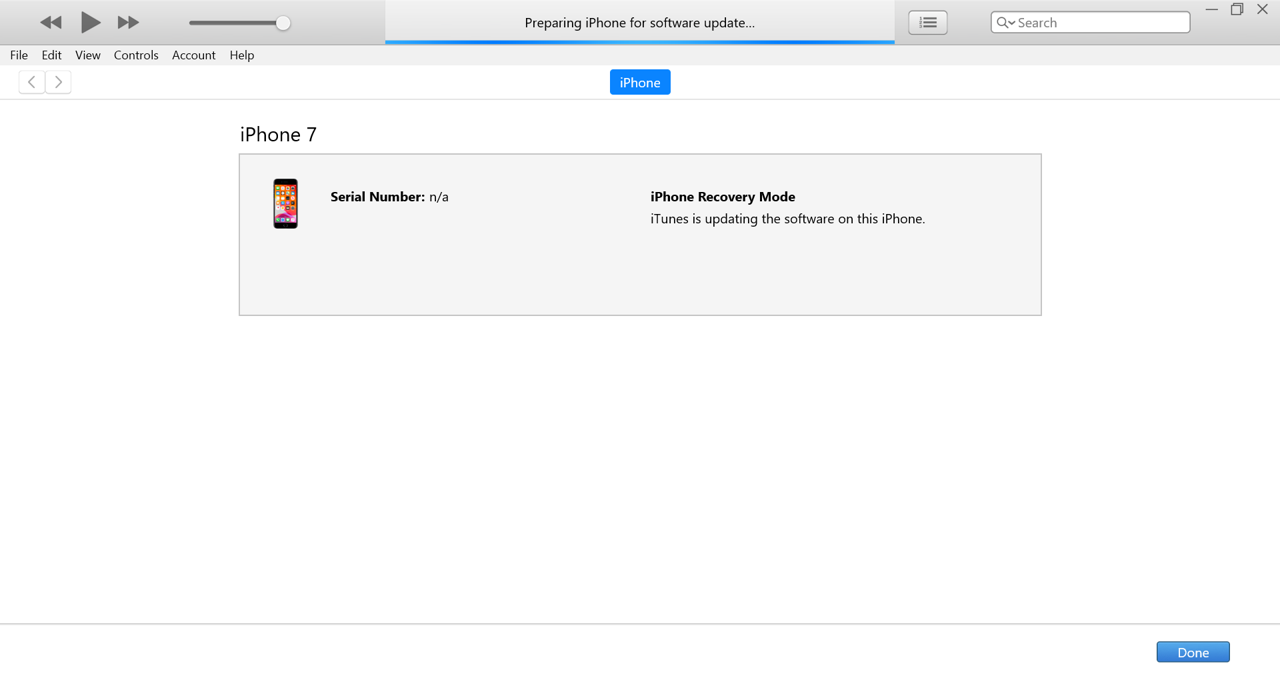Image resolution: width=1280 pixels, height=677 pixels.
Task: Open the Account menu
Action: point(193,55)
